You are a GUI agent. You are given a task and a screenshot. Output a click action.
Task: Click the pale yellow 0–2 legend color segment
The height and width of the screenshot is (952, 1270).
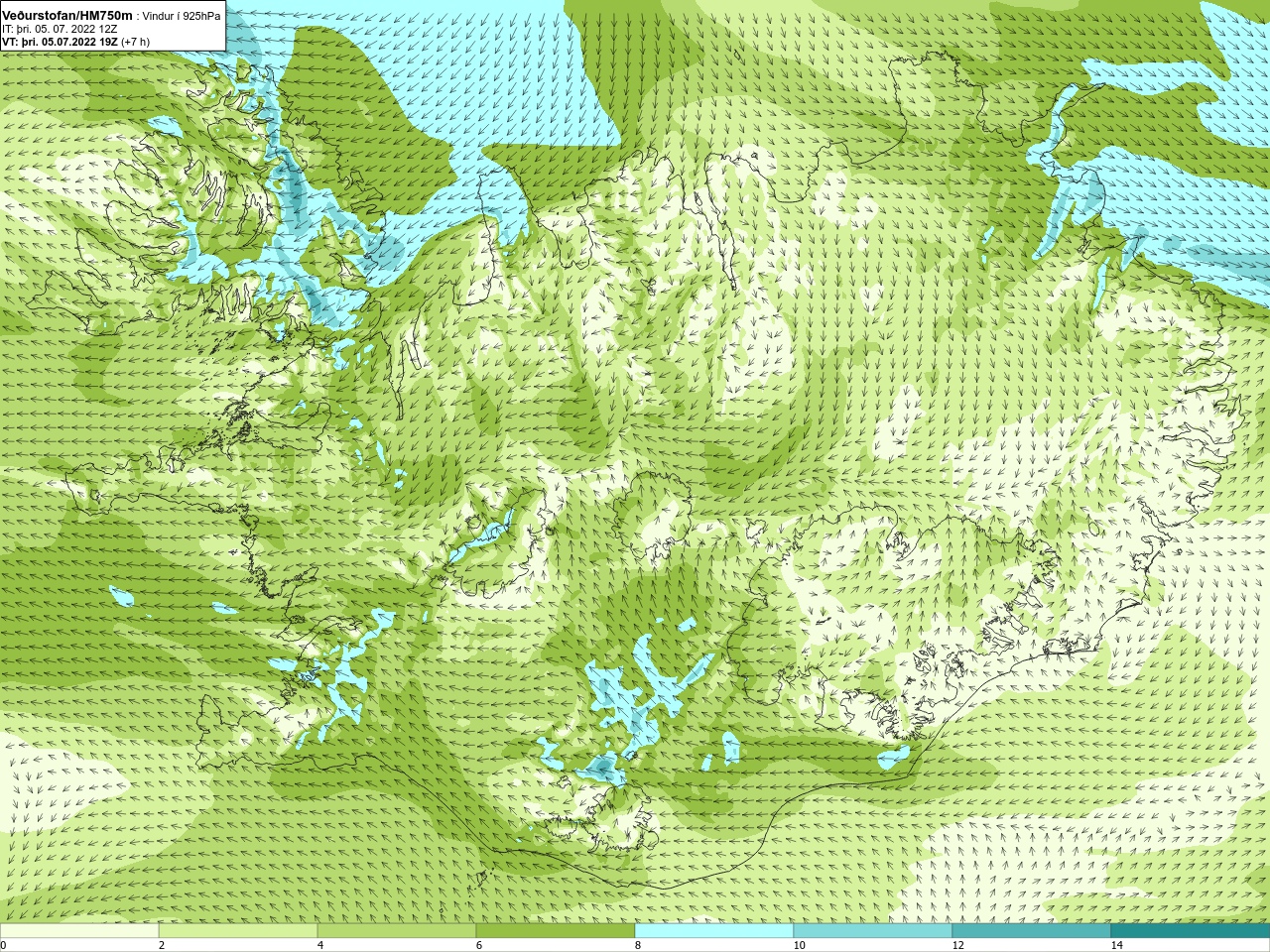[x=79, y=931]
